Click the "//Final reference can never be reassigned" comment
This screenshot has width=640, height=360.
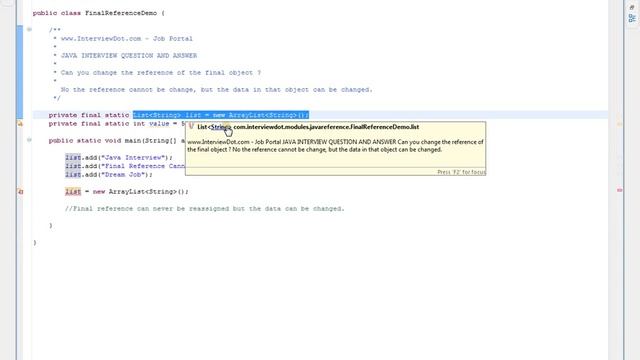(204, 209)
